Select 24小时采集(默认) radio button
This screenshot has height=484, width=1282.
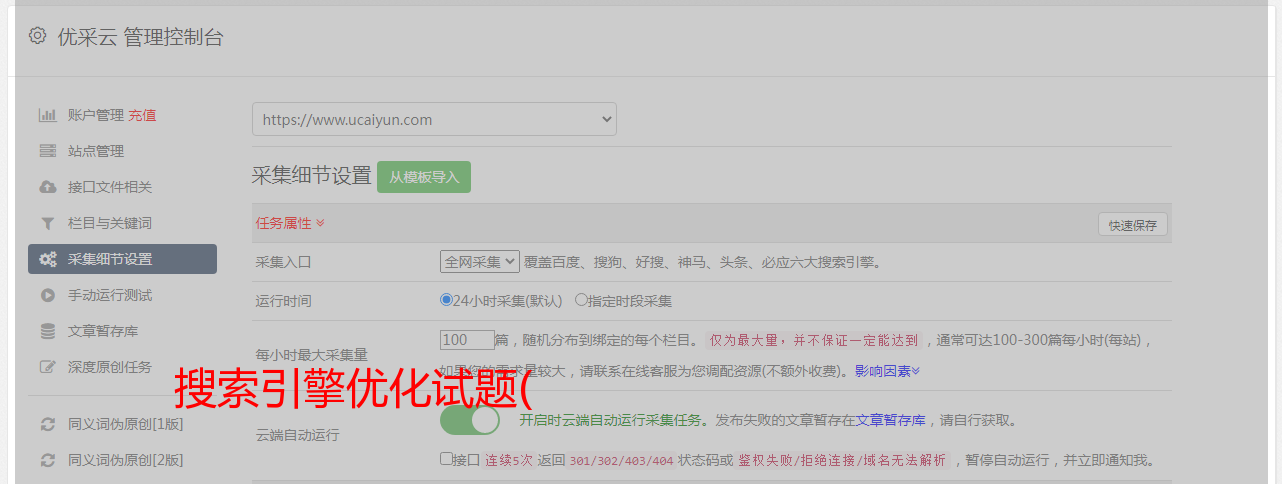[446, 299]
